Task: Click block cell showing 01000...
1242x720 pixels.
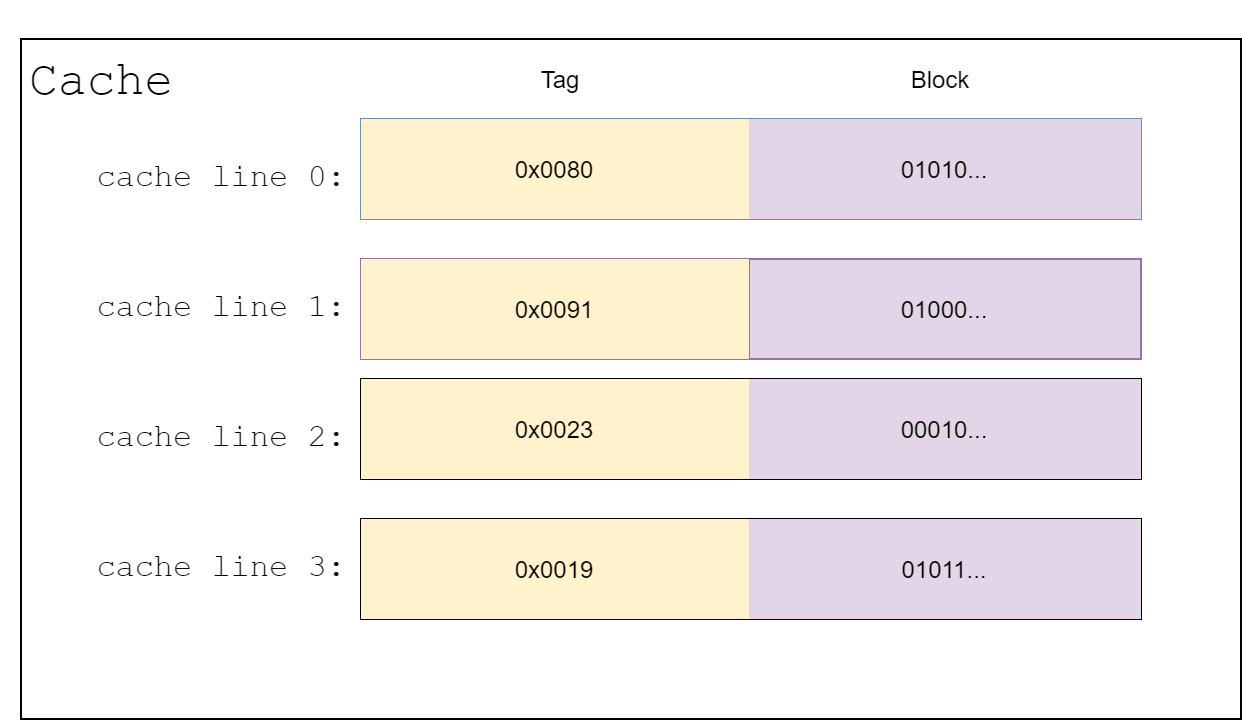Action: pos(945,309)
